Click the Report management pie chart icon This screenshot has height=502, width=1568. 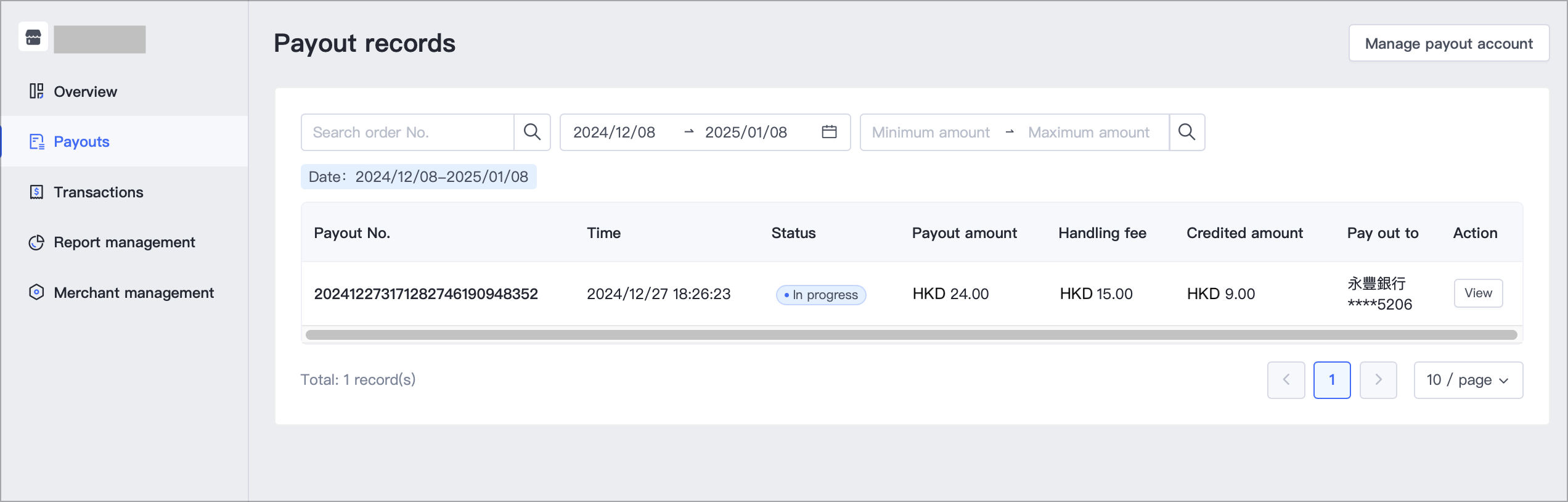click(x=36, y=242)
